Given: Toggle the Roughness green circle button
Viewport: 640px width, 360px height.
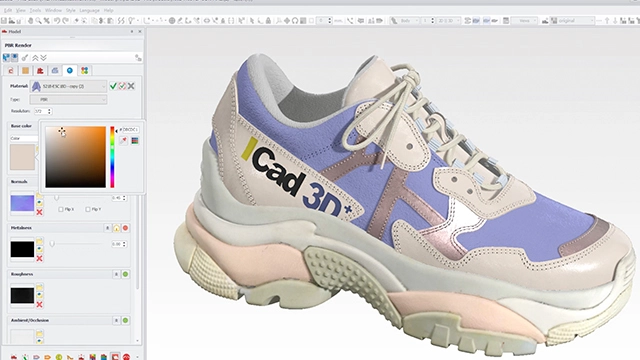Looking at the screenshot, I should pos(125,274).
